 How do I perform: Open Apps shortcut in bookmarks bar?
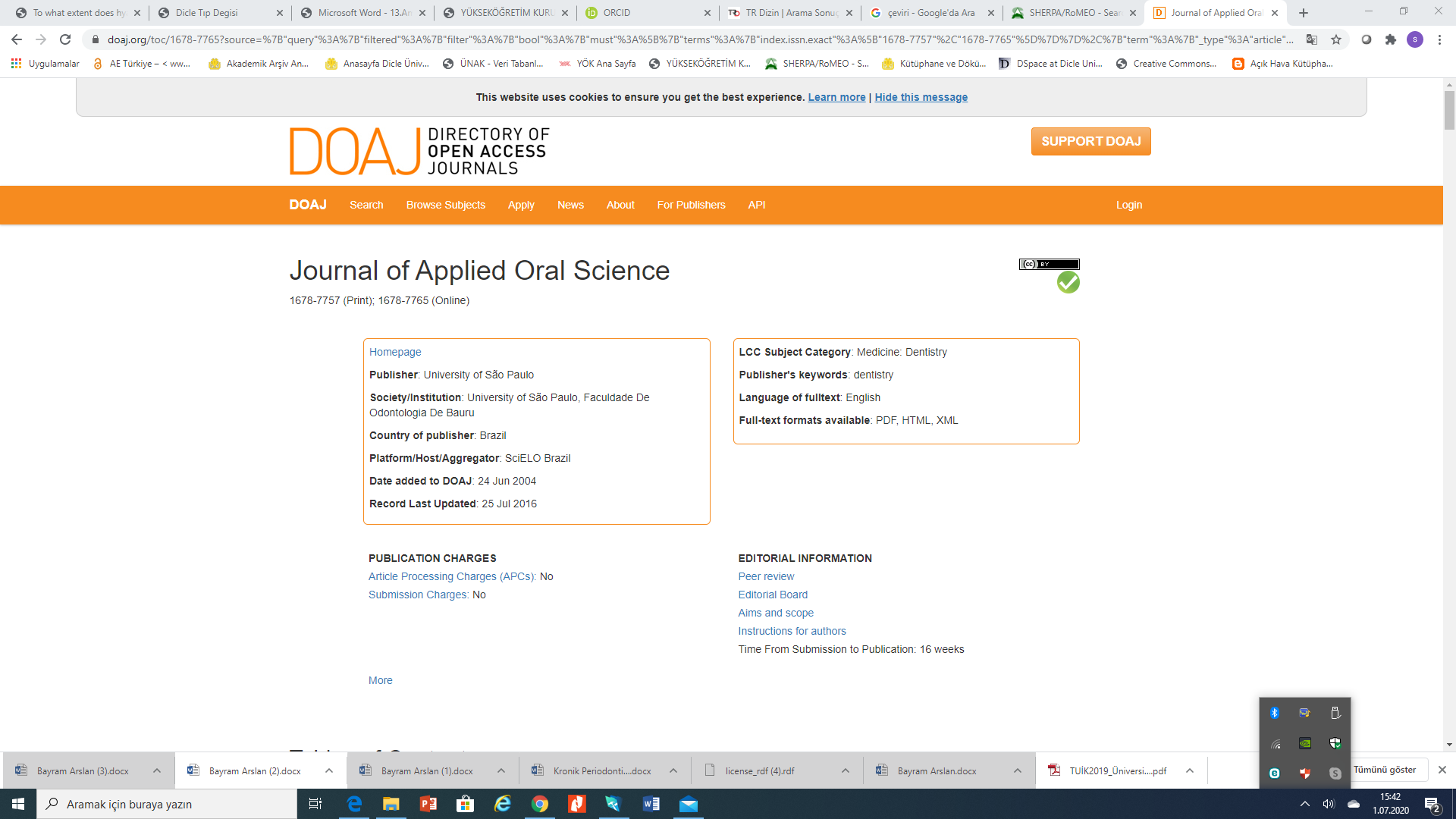point(45,64)
